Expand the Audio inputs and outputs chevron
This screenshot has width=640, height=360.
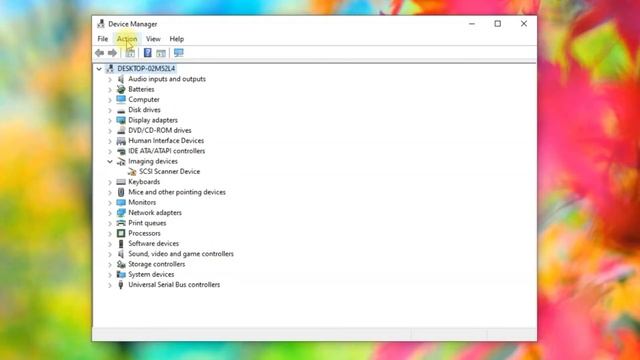[110, 79]
